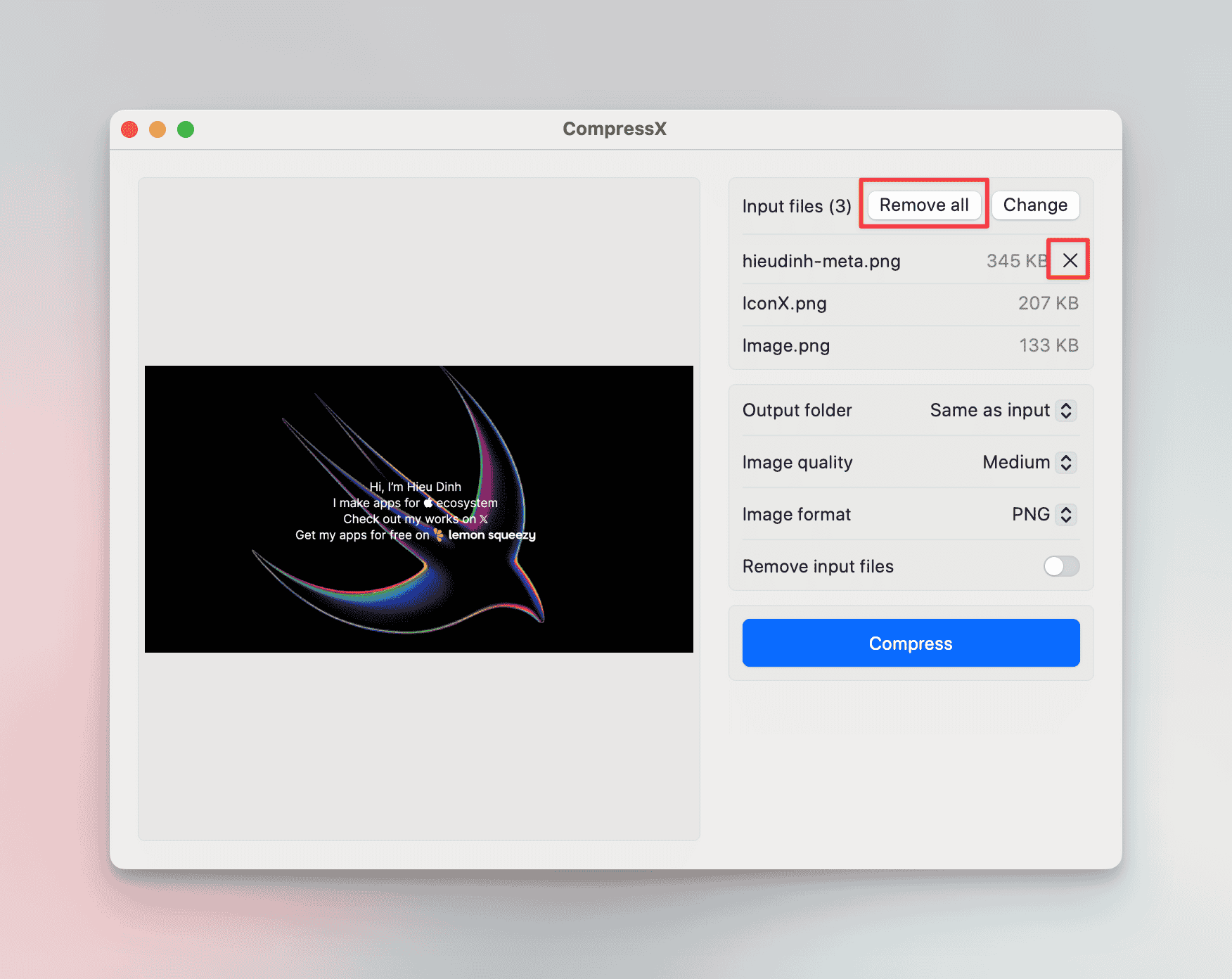Click the red close traffic light

pos(129,129)
